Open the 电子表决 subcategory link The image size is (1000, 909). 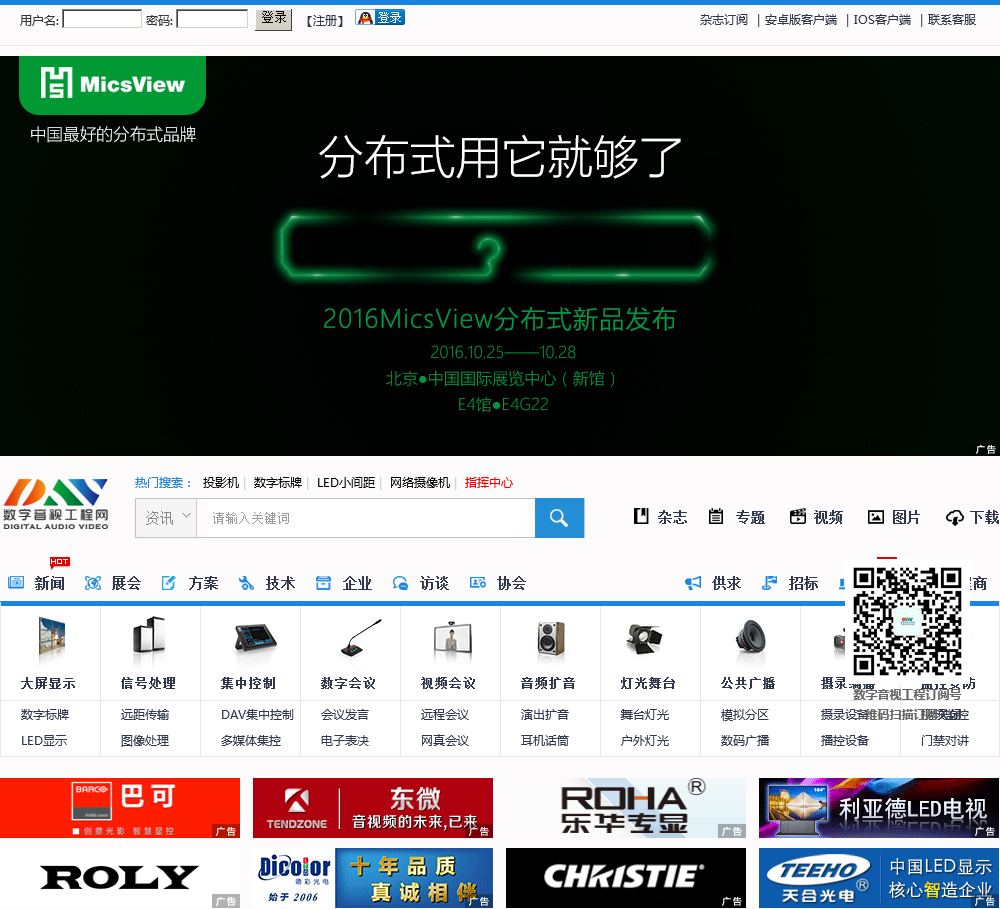click(x=345, y=741)
